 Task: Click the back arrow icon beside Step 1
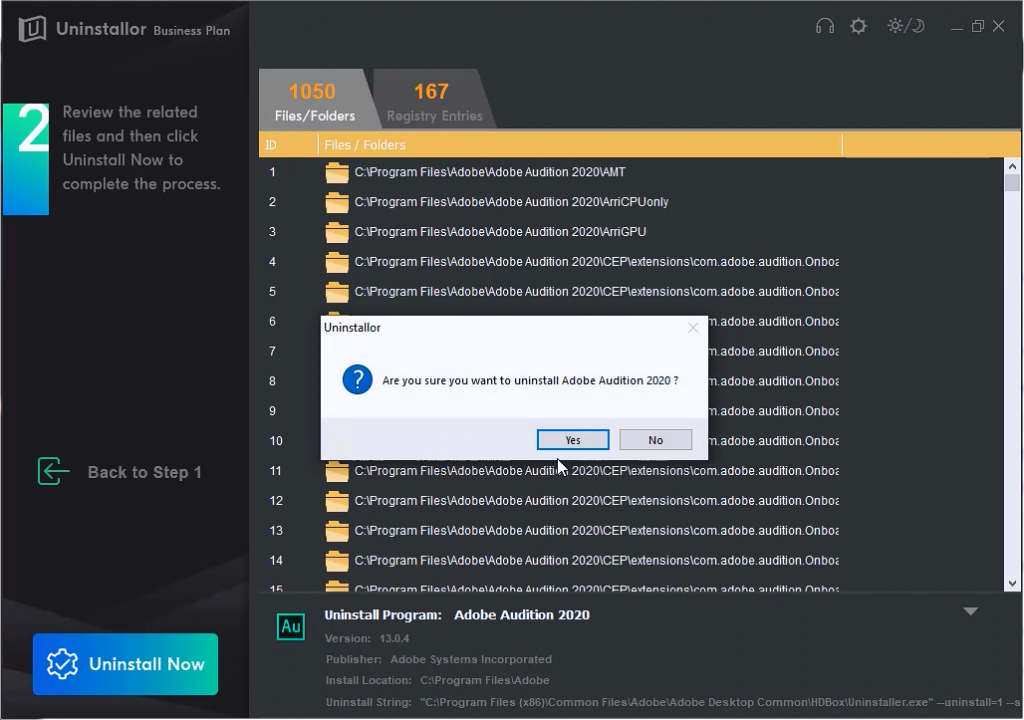53,472
